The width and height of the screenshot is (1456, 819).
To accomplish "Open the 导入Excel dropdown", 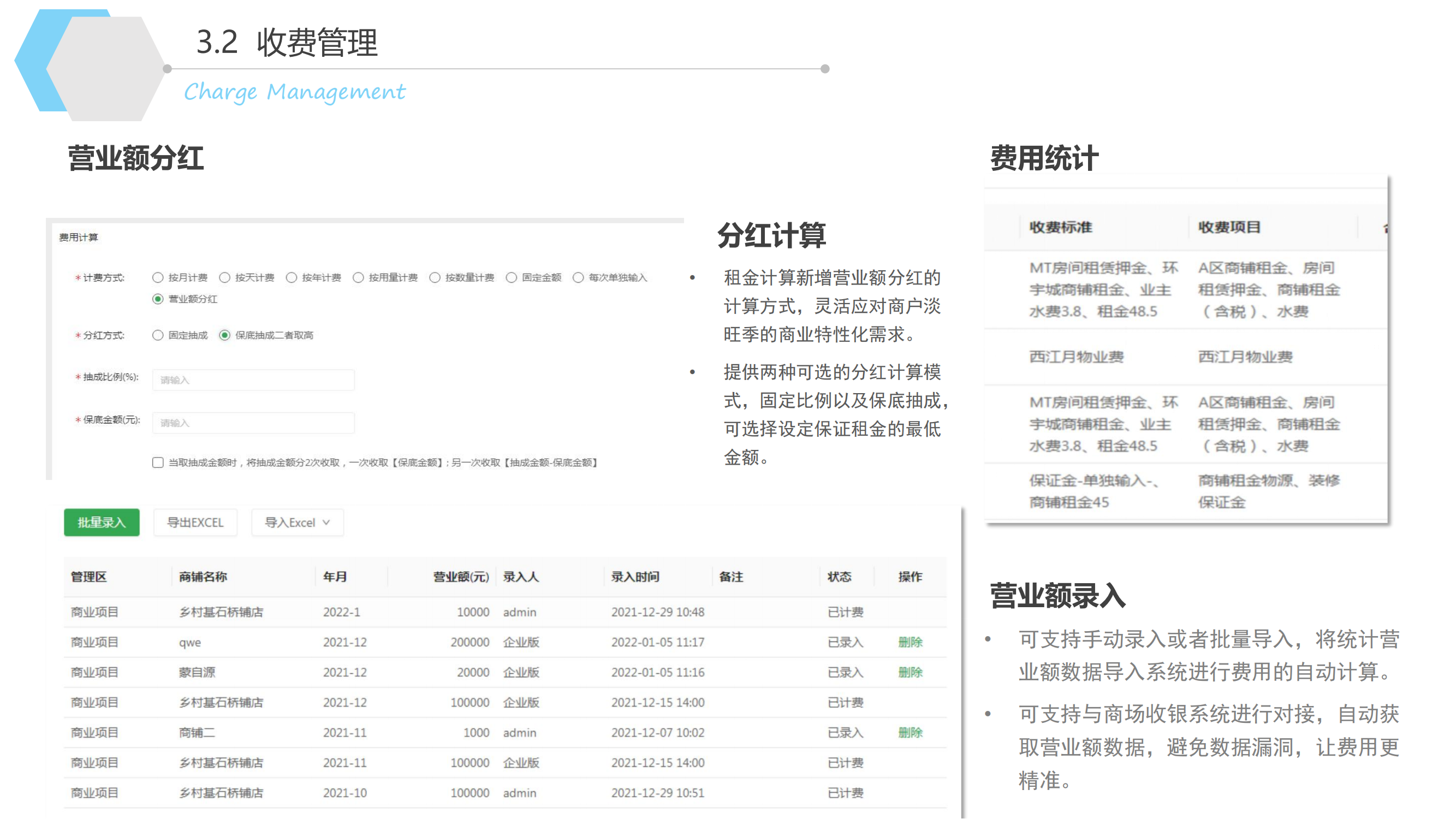I will pyautogui.click(x=297, y=523).
